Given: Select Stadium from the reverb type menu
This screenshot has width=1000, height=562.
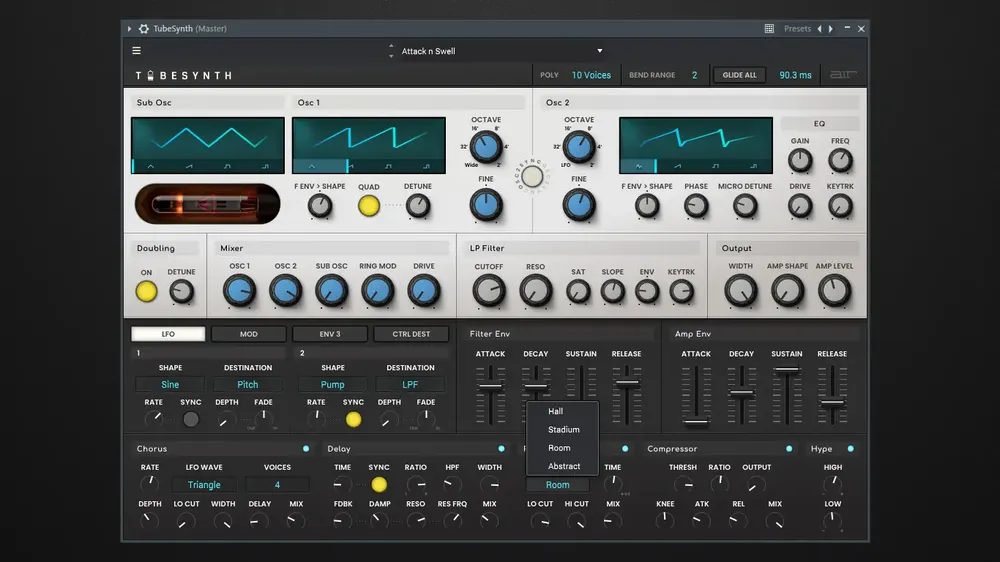Looking at the screenshot, I should [x=563, y=430].
